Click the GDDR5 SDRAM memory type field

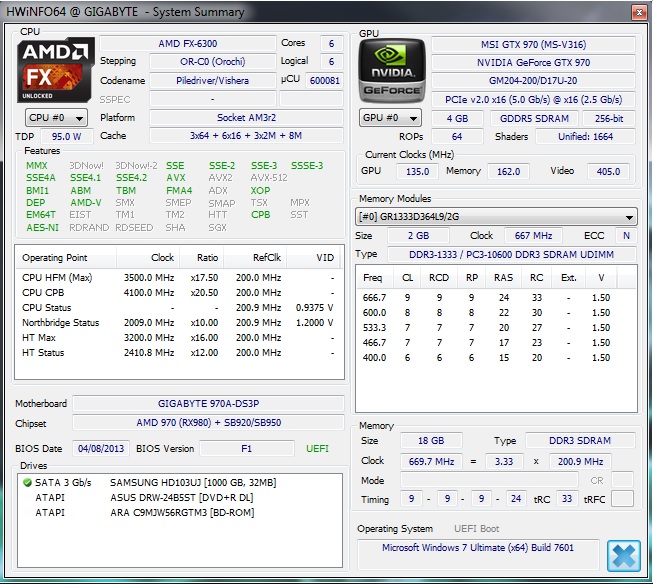(534, 118)
